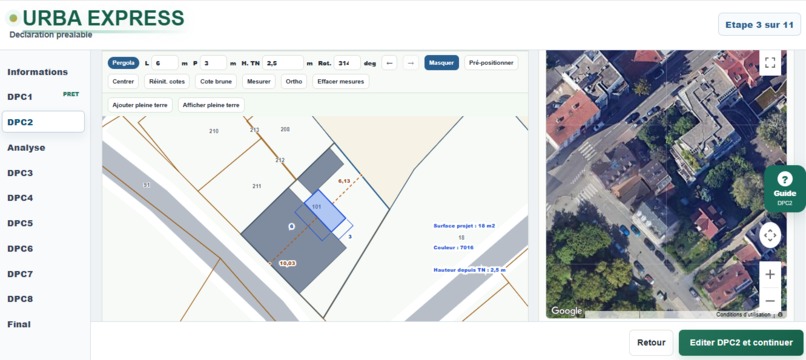The image size is (806, 360).
Task: Open the map camera pan control
Action: (770, 236)
